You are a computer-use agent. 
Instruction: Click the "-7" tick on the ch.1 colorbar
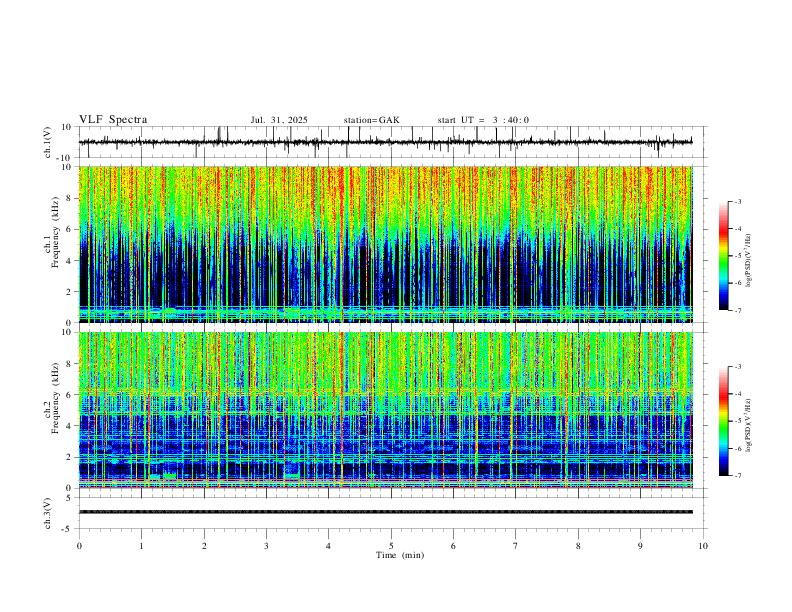tap(737, 311)
